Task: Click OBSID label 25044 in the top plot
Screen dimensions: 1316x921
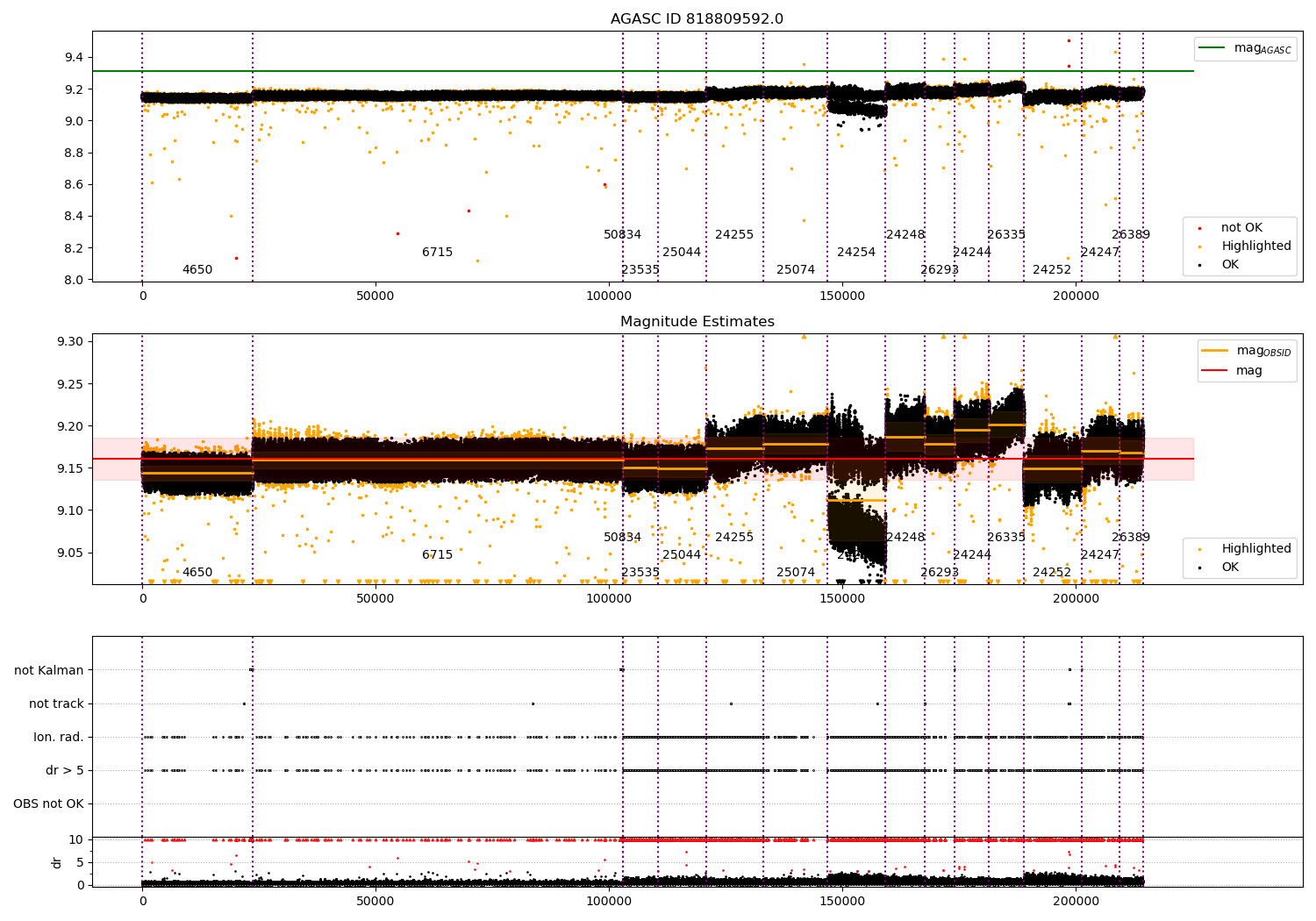Action: (682, 253)
